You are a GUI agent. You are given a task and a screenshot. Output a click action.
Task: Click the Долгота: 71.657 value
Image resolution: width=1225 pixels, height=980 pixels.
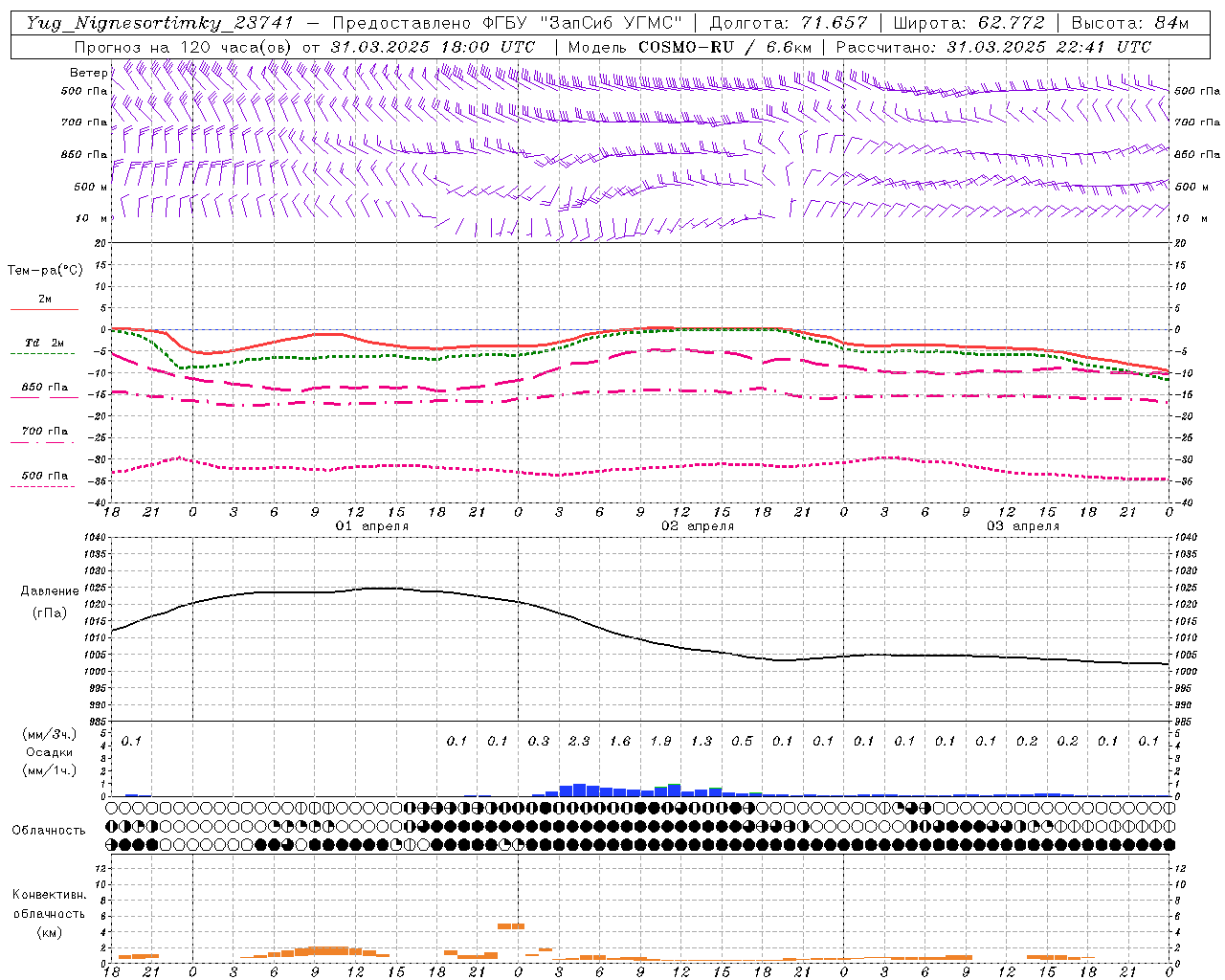(789, 23)
